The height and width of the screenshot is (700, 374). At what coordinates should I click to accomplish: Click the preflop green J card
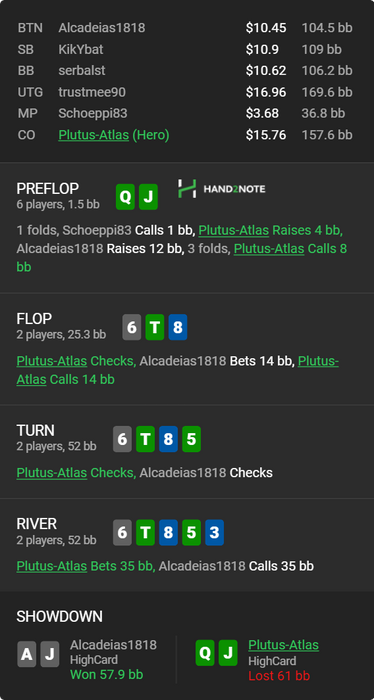(x=148, y=197)
